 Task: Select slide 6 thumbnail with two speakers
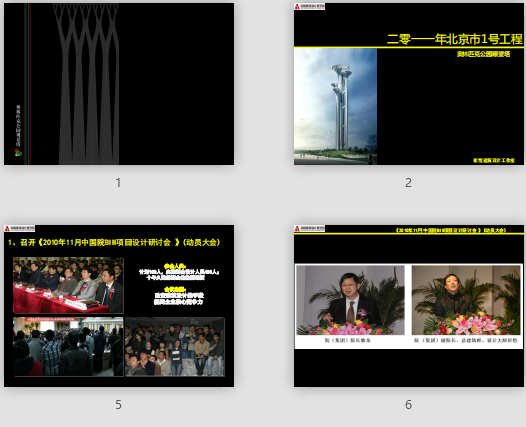[x=409, y=306]
